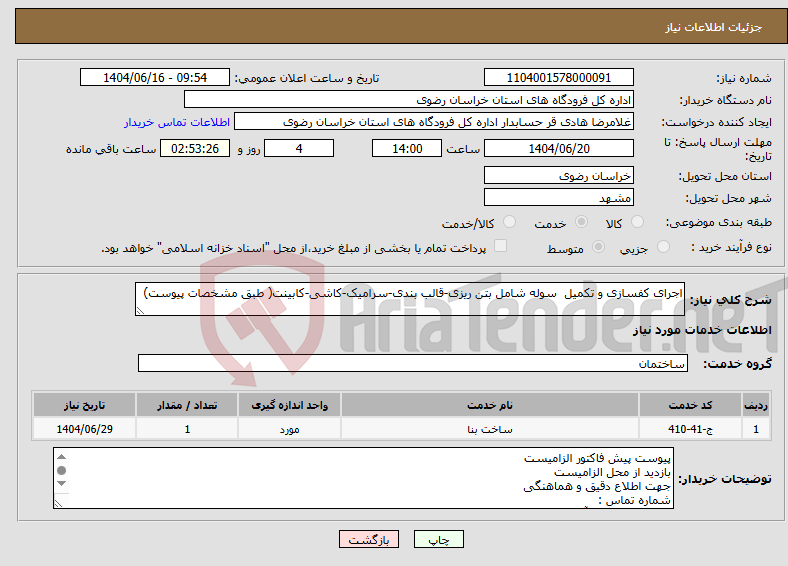The image size is (788, 566).
Task: Click the resize grip of buyer notes area
Action: (x=59, y=503)
